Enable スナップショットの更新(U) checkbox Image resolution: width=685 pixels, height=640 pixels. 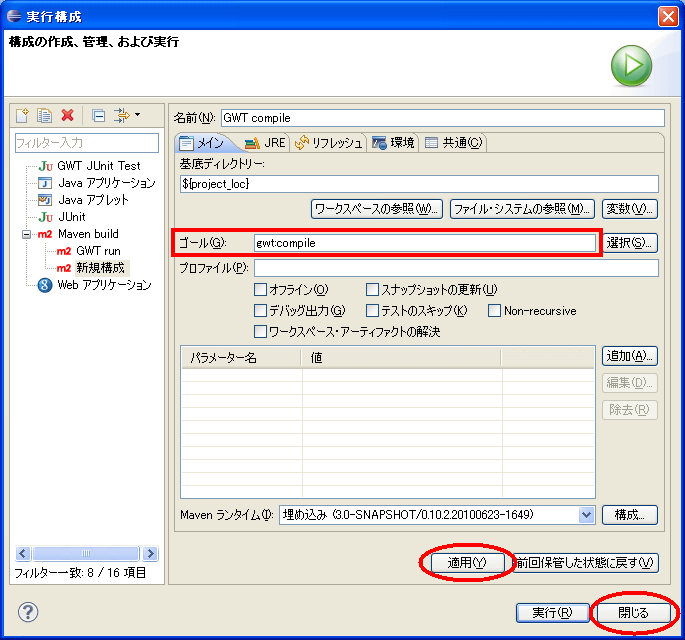pyautogui.click(x=372, y=290)
